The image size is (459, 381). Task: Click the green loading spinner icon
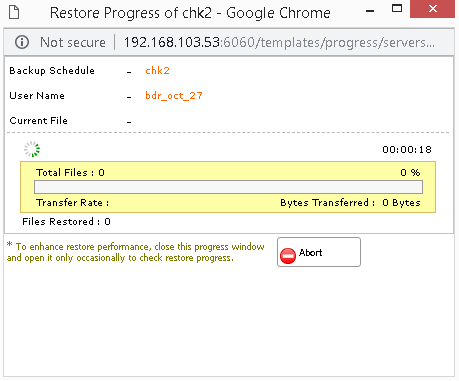32,149
